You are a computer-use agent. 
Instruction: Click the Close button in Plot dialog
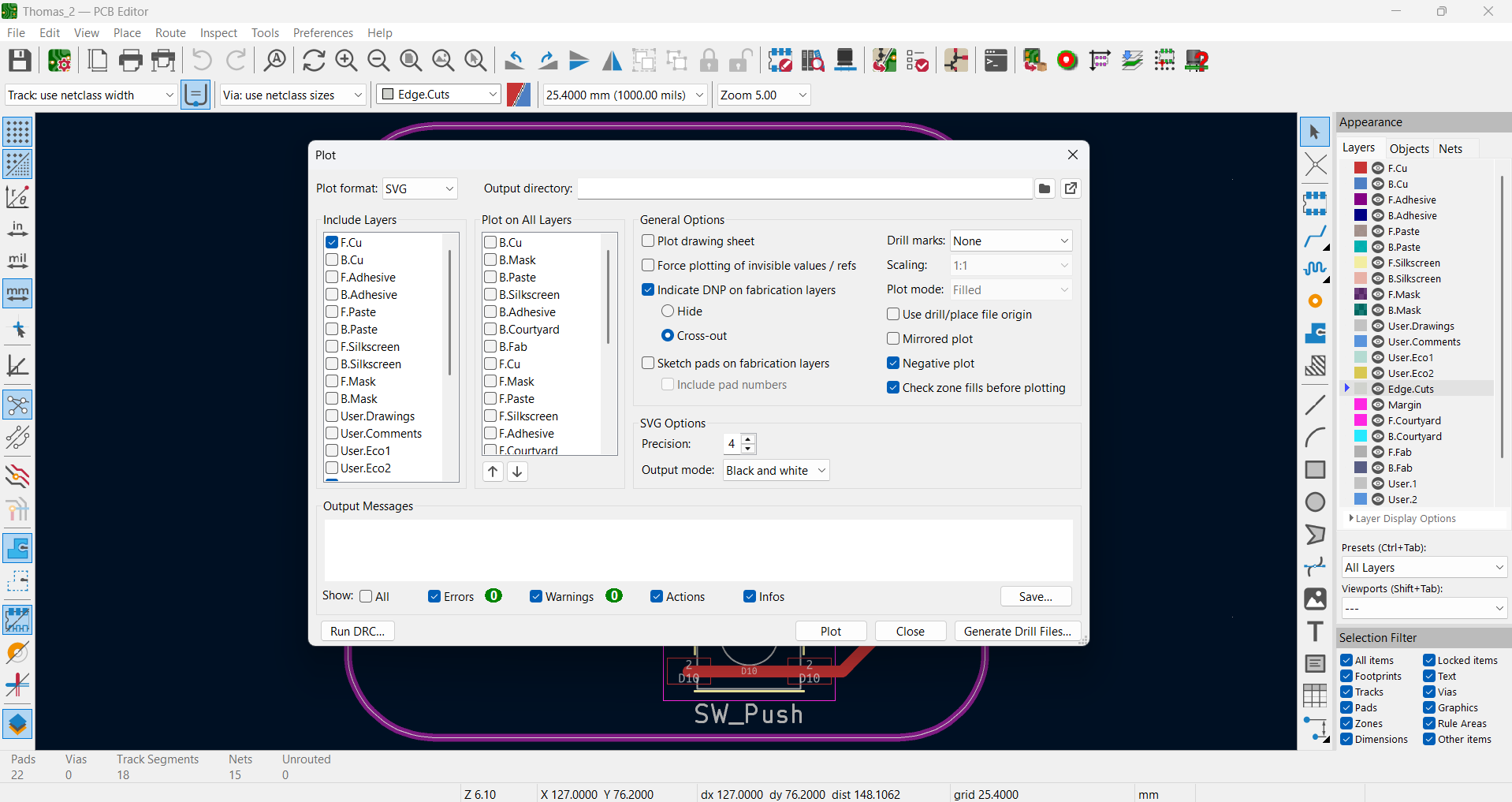[910, 631]
